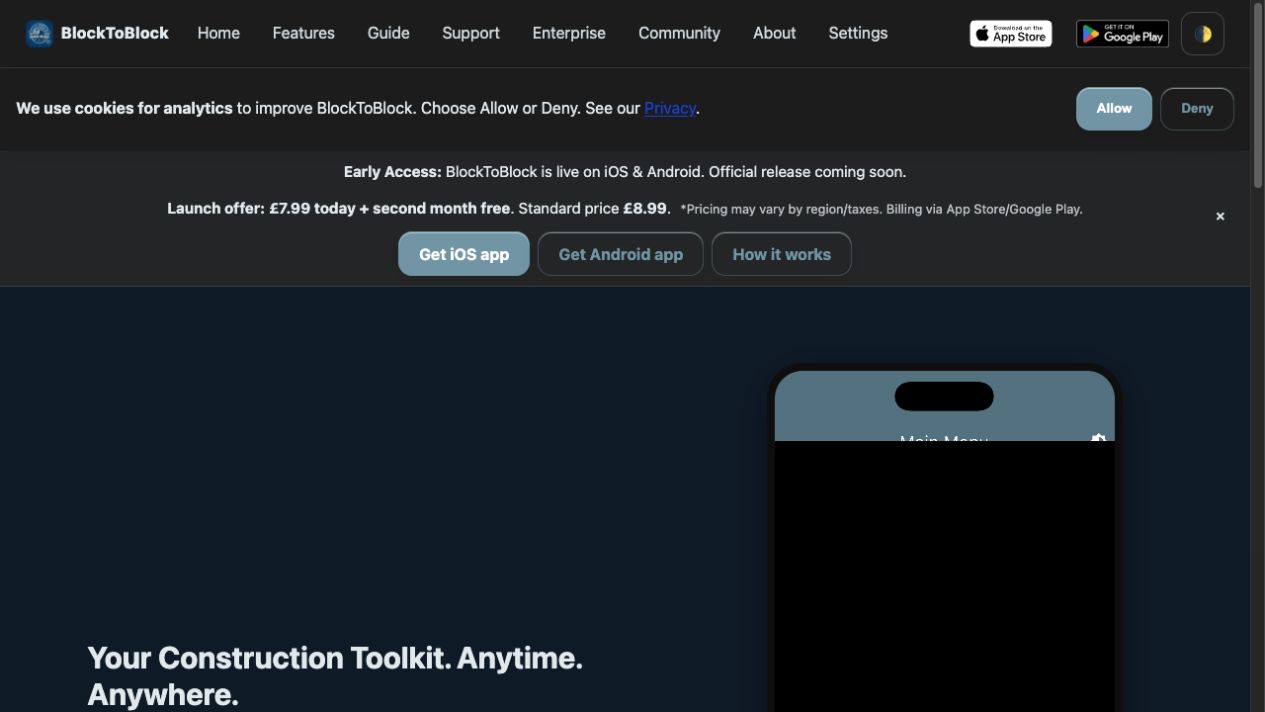Click the 'Launch offer: £7.99 today' text
The image size is (1265, 712).
pos(262,209)
